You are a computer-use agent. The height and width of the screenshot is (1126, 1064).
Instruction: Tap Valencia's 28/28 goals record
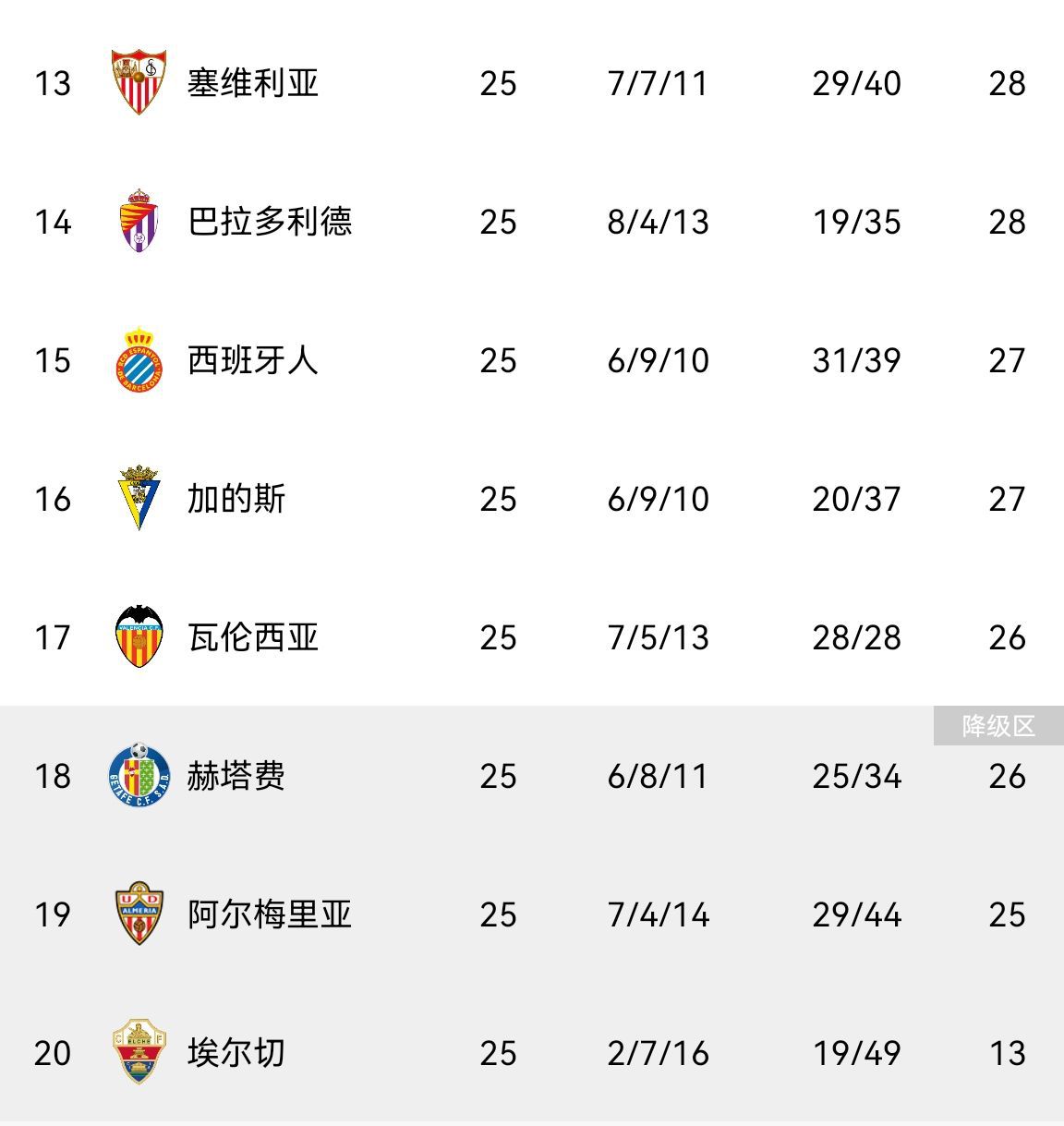coord(856,637)
